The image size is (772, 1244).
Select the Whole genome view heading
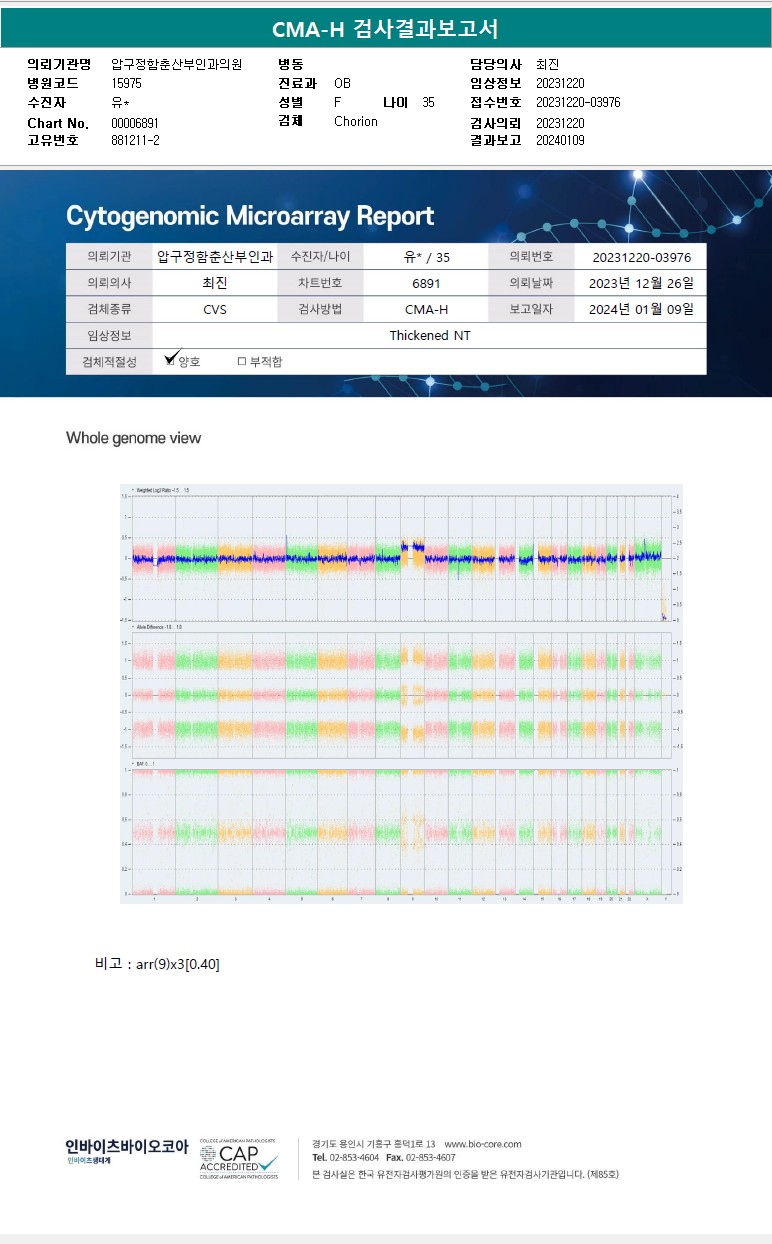(133, 438)
